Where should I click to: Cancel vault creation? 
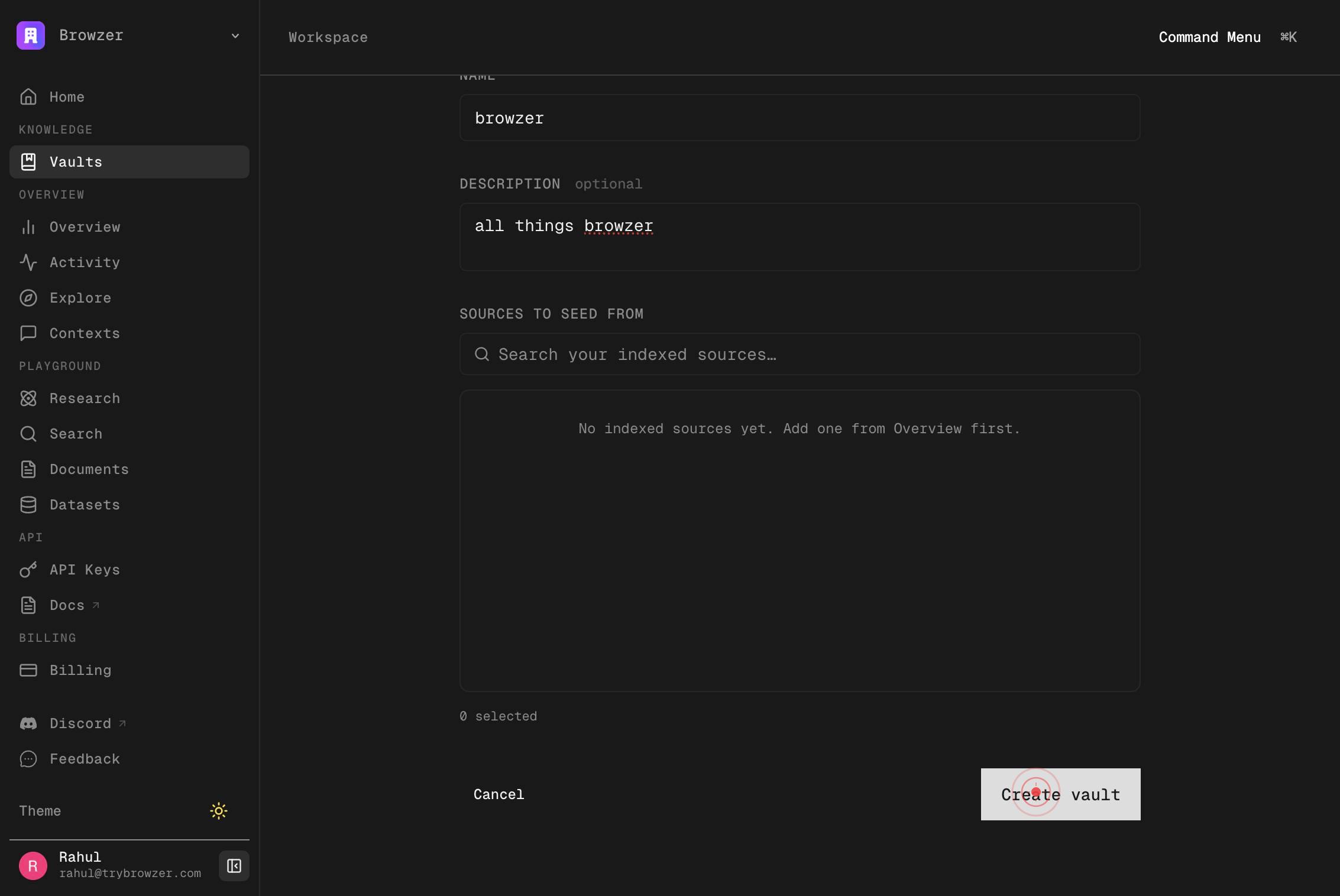(x=499, y=794)
